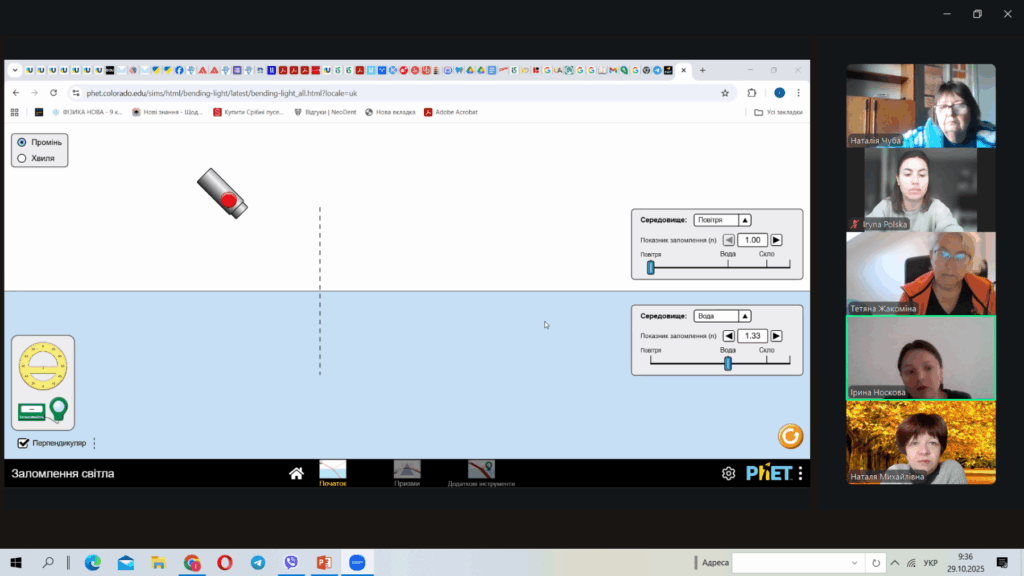Switch the УКР keyboard language indicator
Viewport: 1024px width, 576px height.
pyautogui.click(x=931, y=563)
